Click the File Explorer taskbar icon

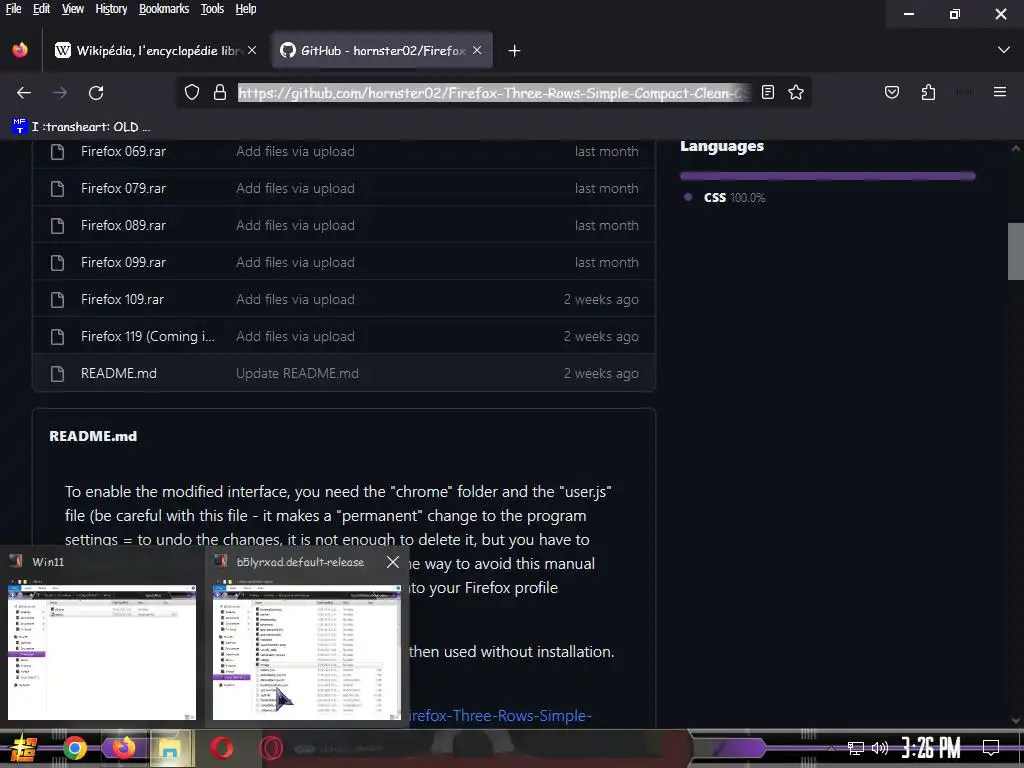point(170,748)
